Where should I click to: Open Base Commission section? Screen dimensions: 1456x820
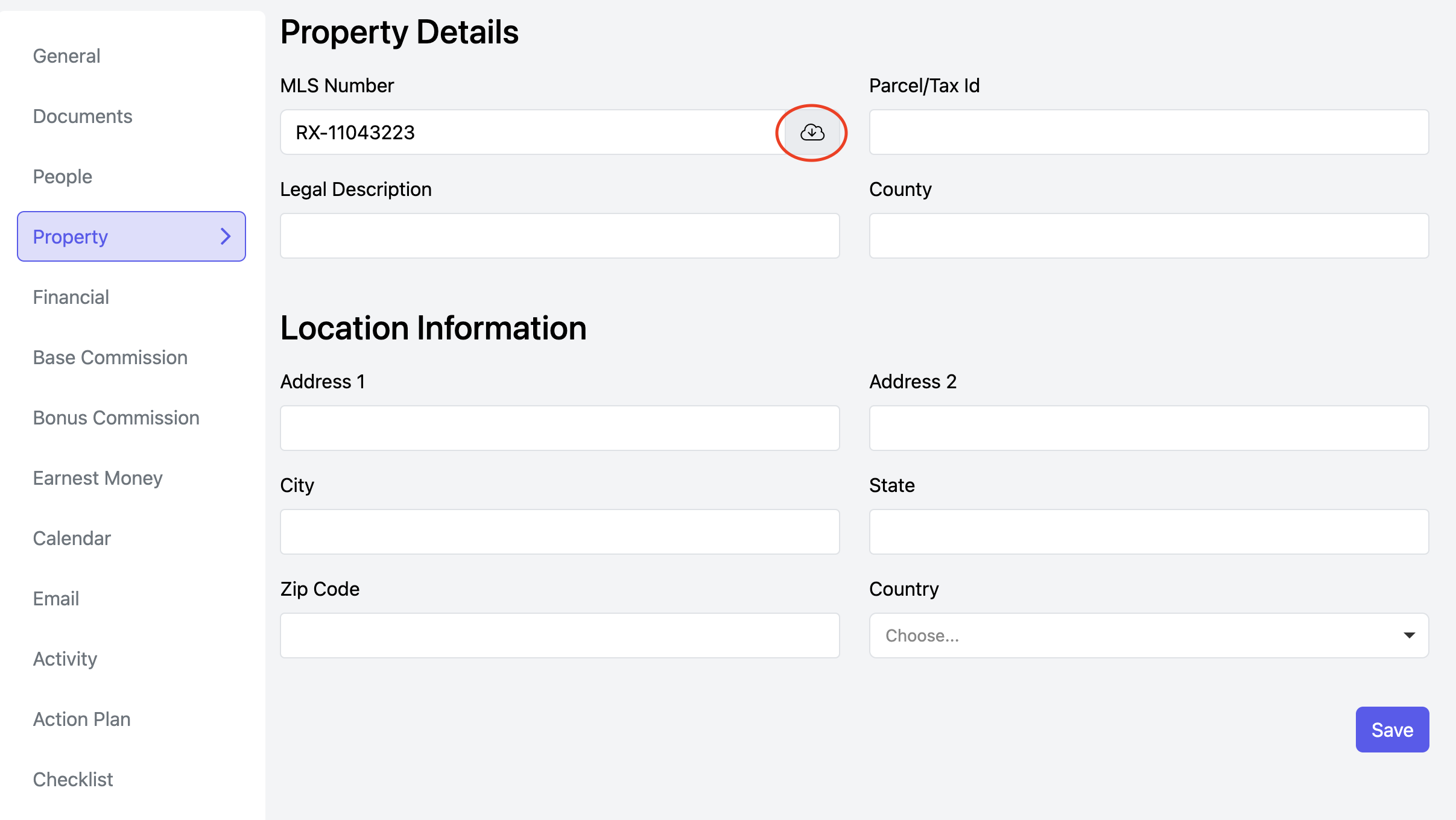pyautogui.click(x=110, y=358)
